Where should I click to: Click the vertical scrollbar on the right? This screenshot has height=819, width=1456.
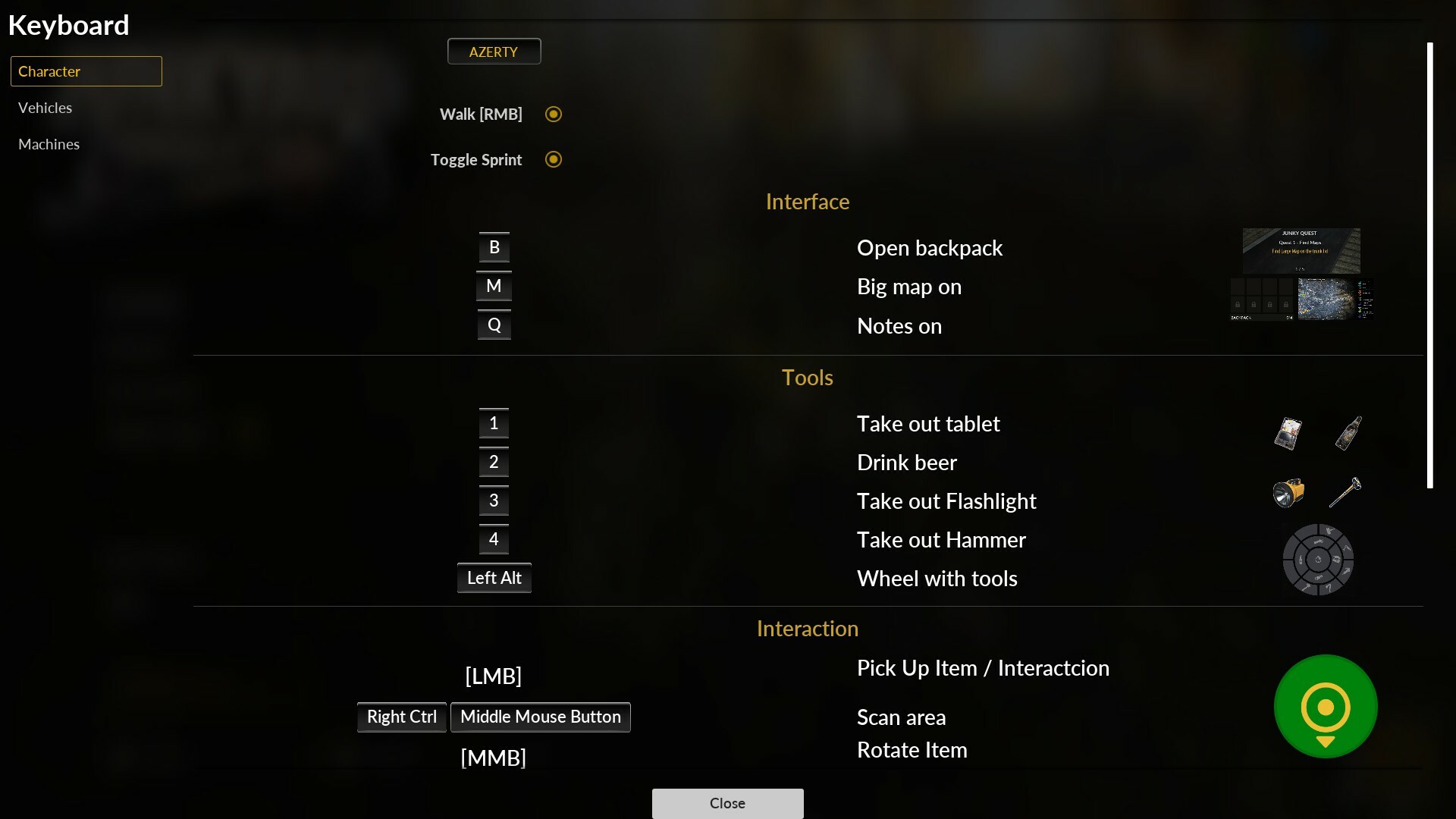[x=1429, y=265]
